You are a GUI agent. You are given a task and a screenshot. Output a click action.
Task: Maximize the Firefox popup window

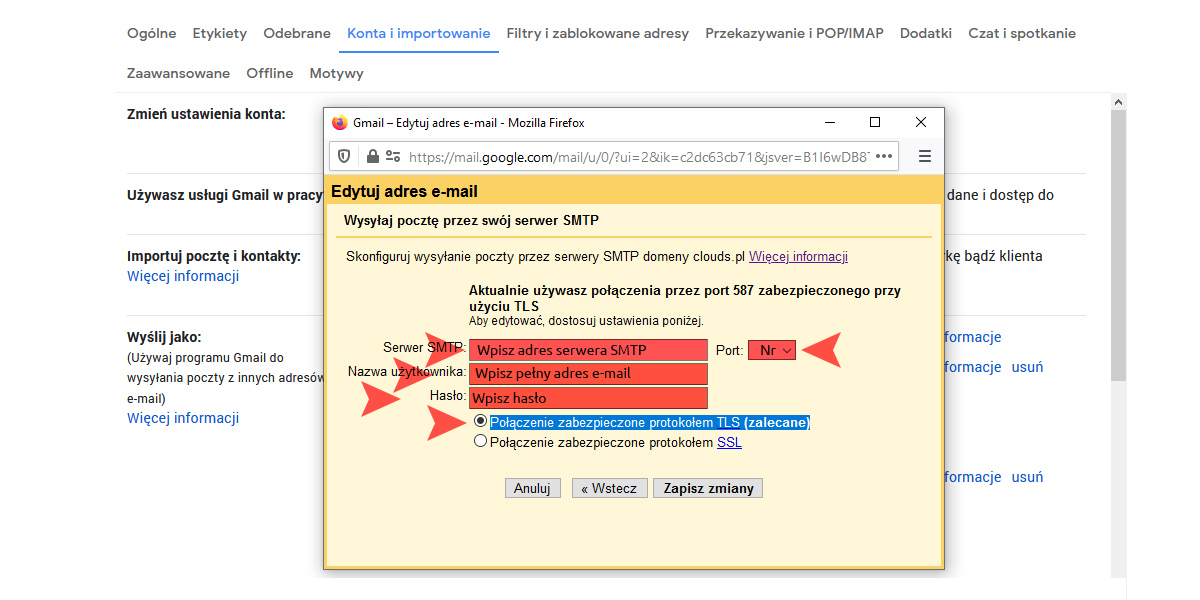[875, 122]
